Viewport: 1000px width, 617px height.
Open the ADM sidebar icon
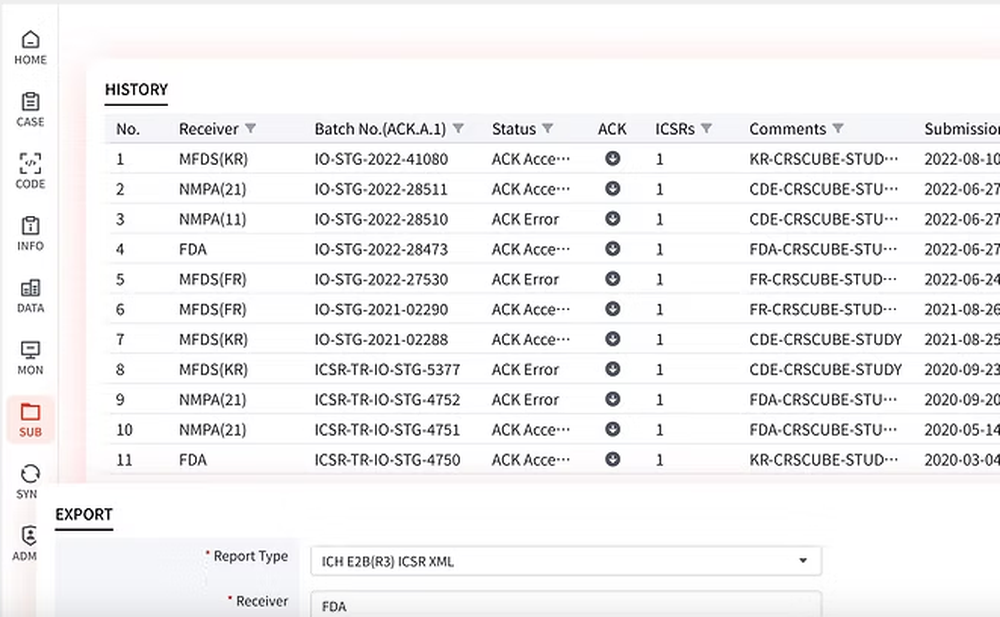[x=30, y=541]
